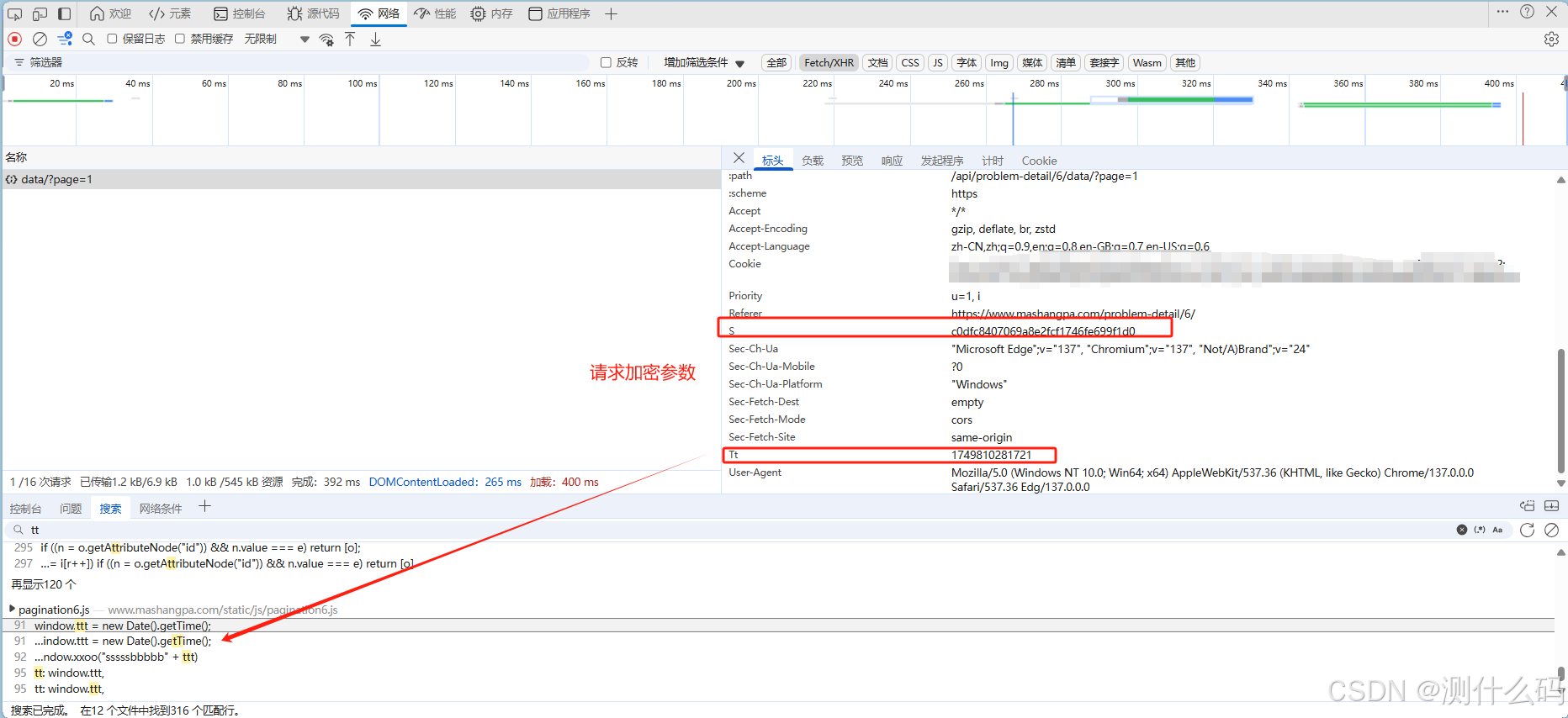Open the throttling dropdown
1568x718 pixels.
pyautogui.click(x=277, y=39)
